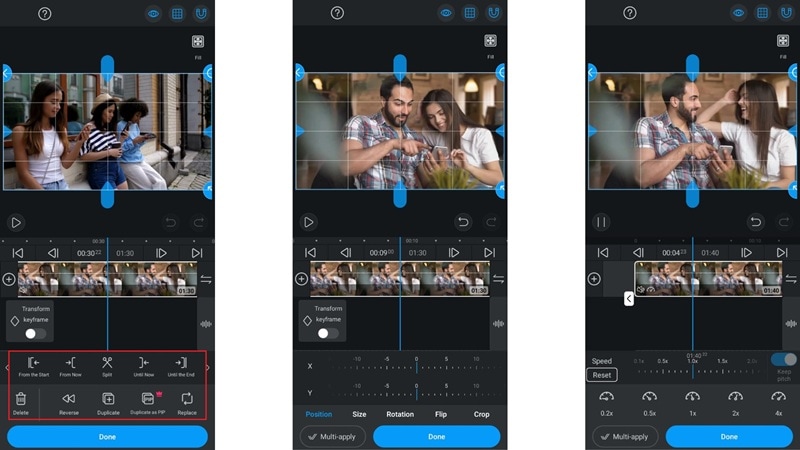Show previous tools with the left chevron

(x=7, y=367)
